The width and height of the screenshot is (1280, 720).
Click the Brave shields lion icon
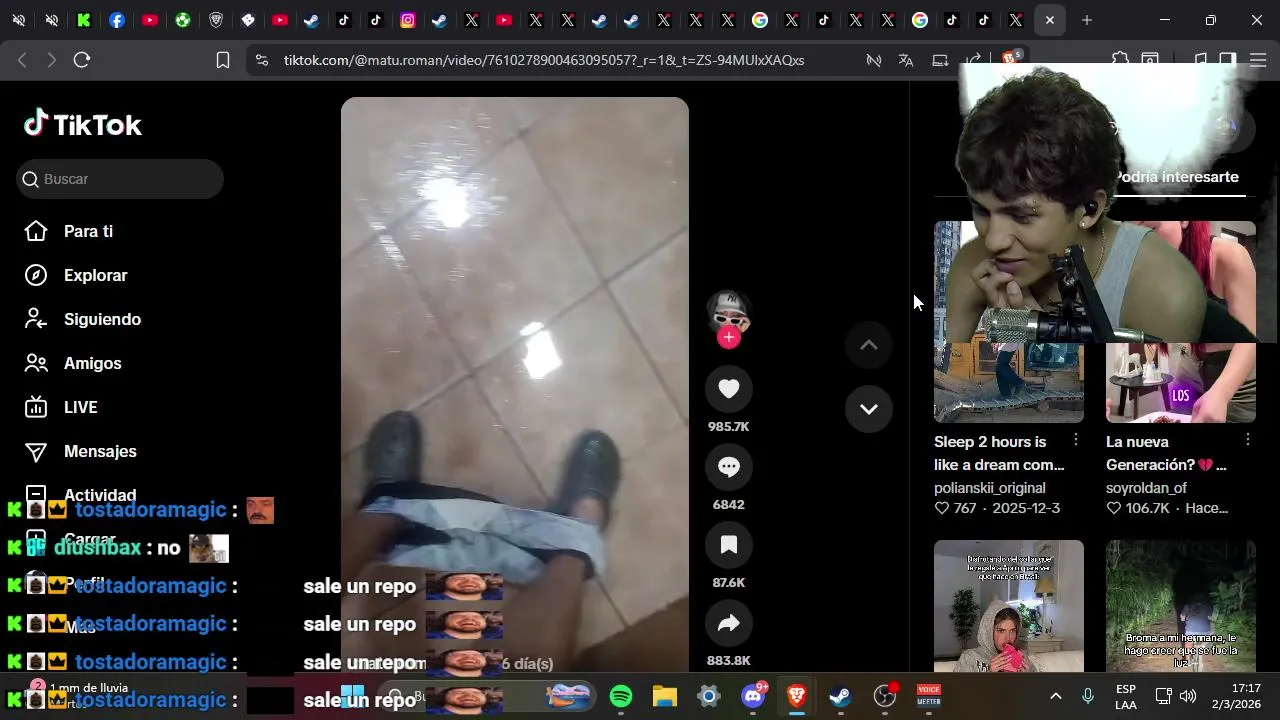click(1012, 59)
